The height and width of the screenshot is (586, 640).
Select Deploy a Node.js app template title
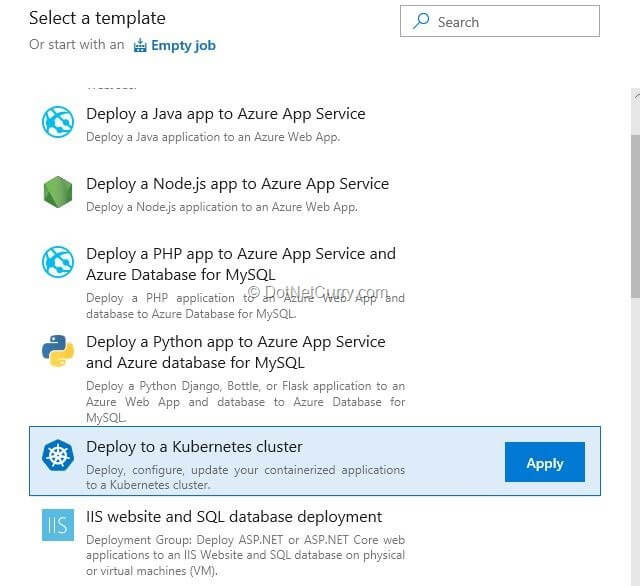[237, 184]
